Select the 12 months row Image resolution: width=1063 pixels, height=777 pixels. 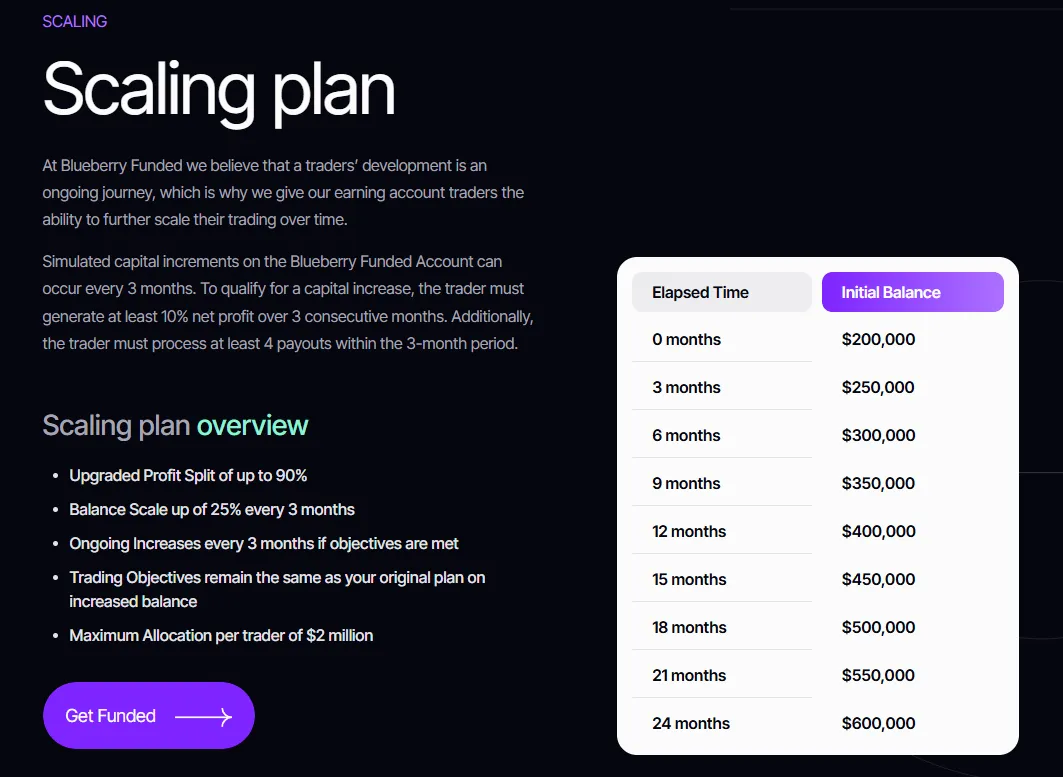click(689, 531)
